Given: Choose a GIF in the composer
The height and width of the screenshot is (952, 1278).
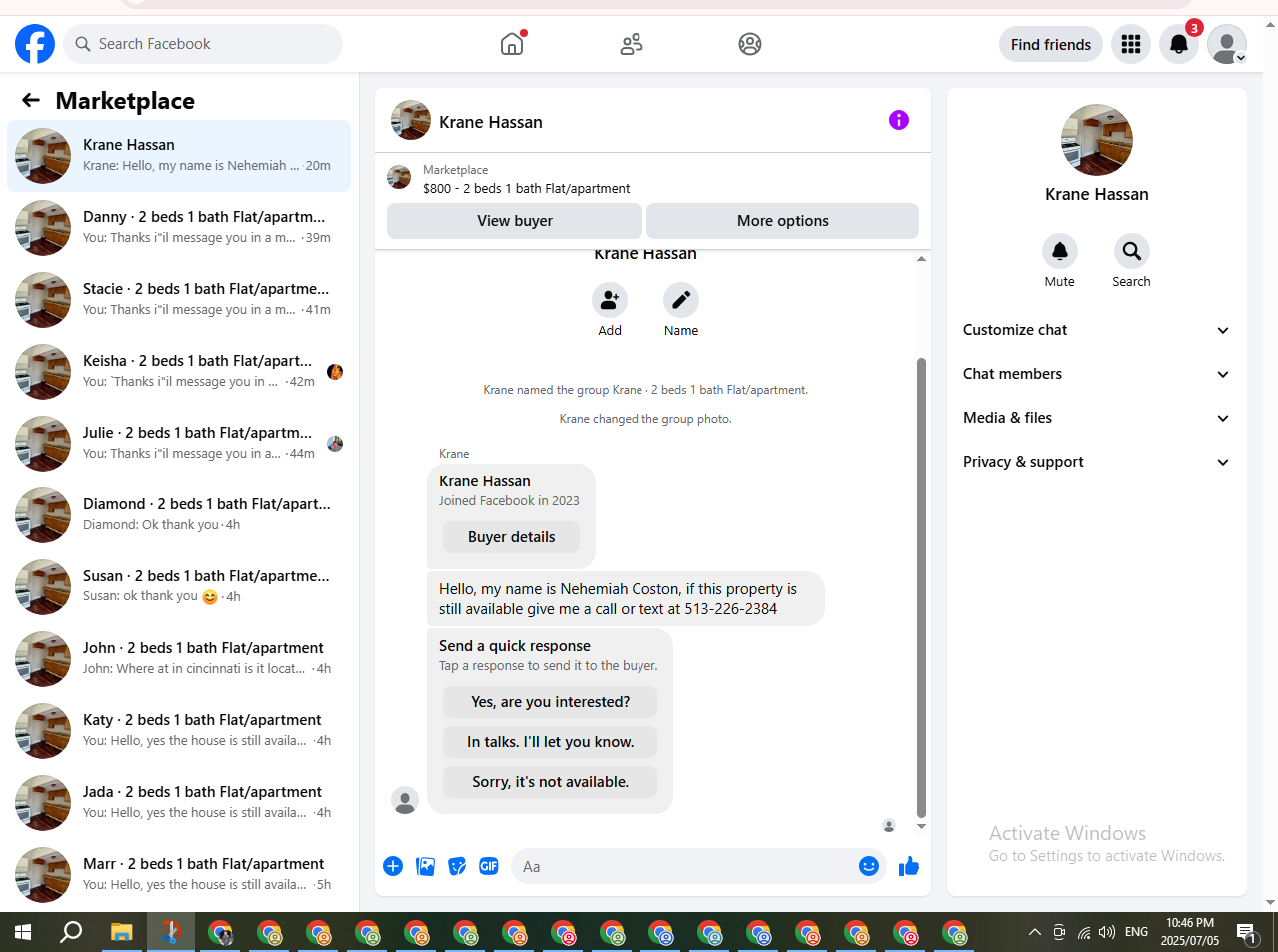Looking at the screenshot, I should 489,866.
